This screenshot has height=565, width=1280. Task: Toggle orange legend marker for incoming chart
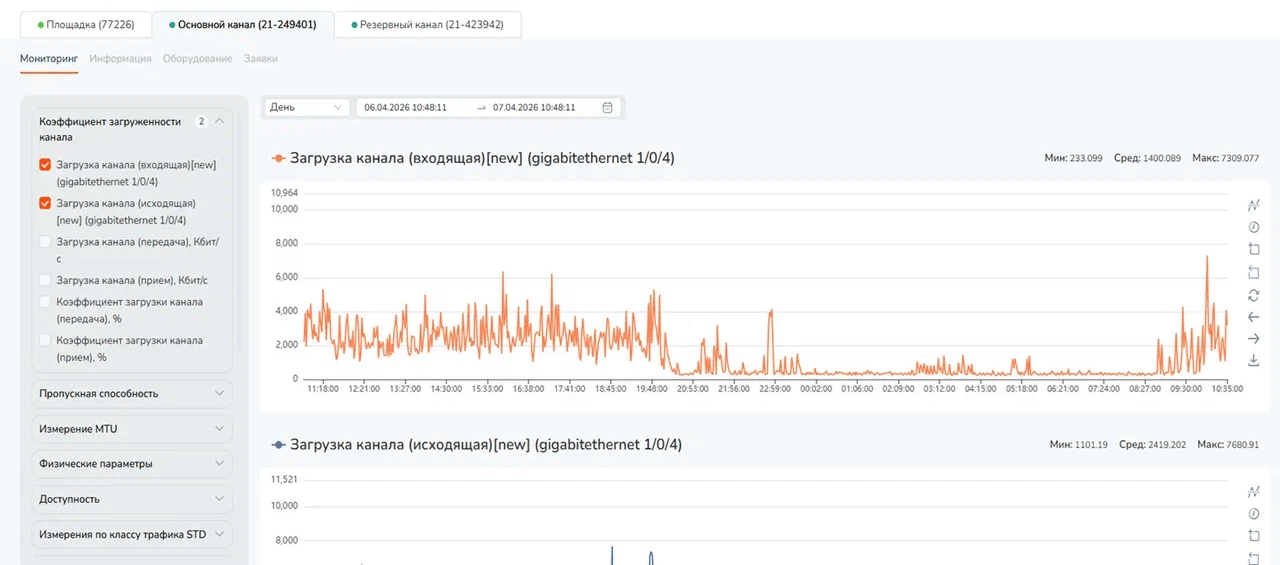tap(279, 158)
